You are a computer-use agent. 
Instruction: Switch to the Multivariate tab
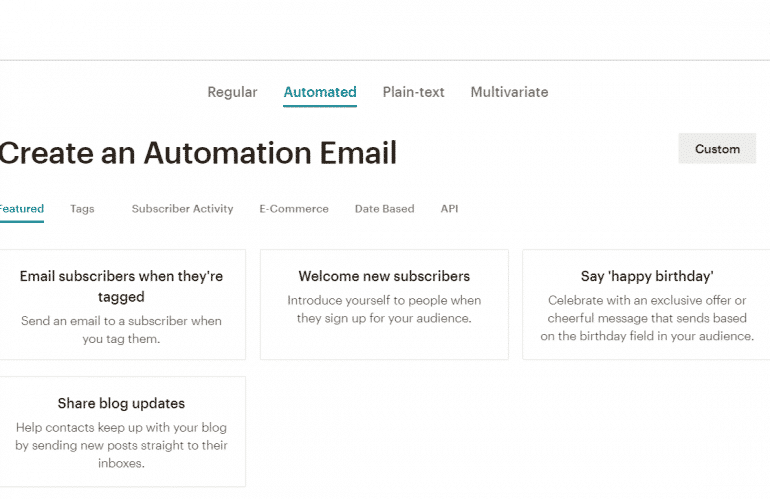509,92
